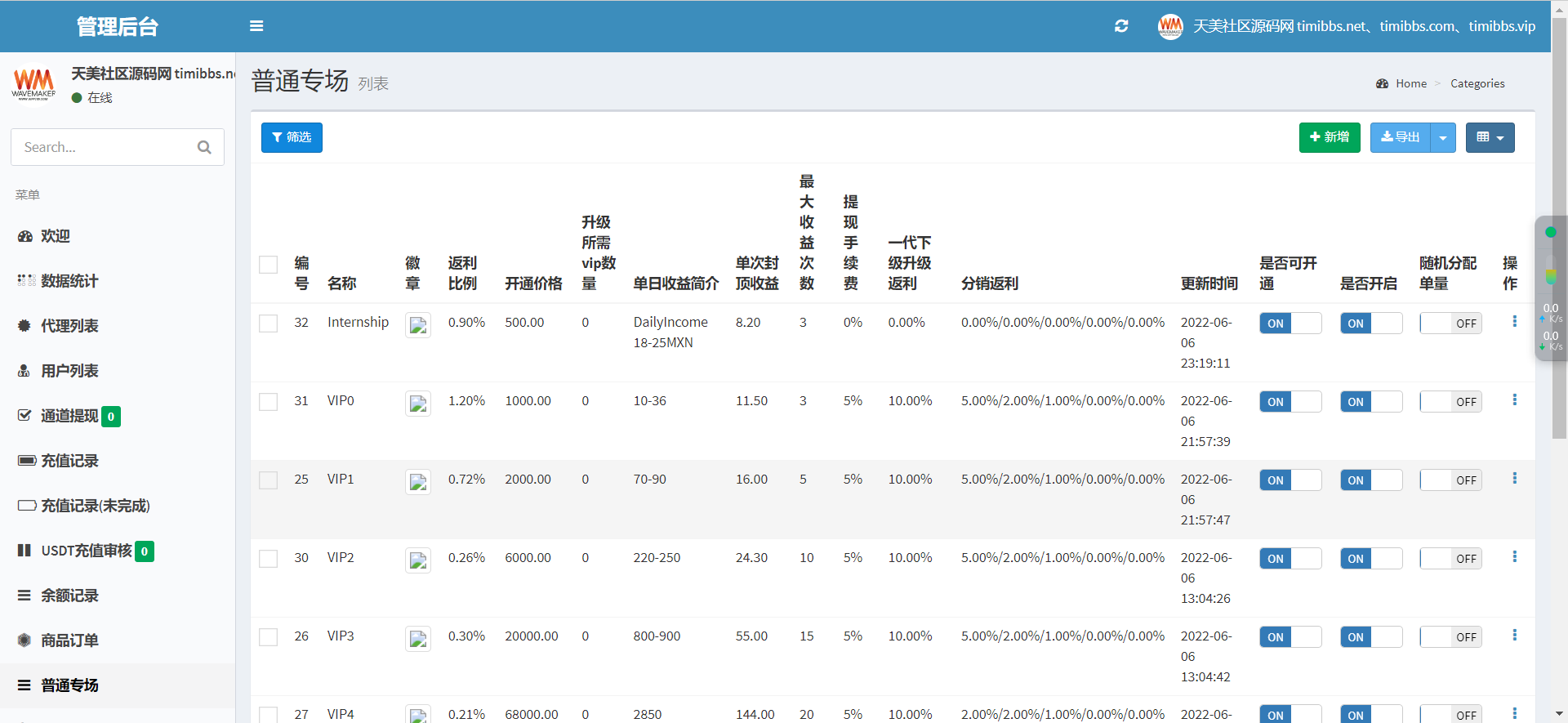
Task: Open 商品订单 product orders menu
Action: [x=118, y=640]
